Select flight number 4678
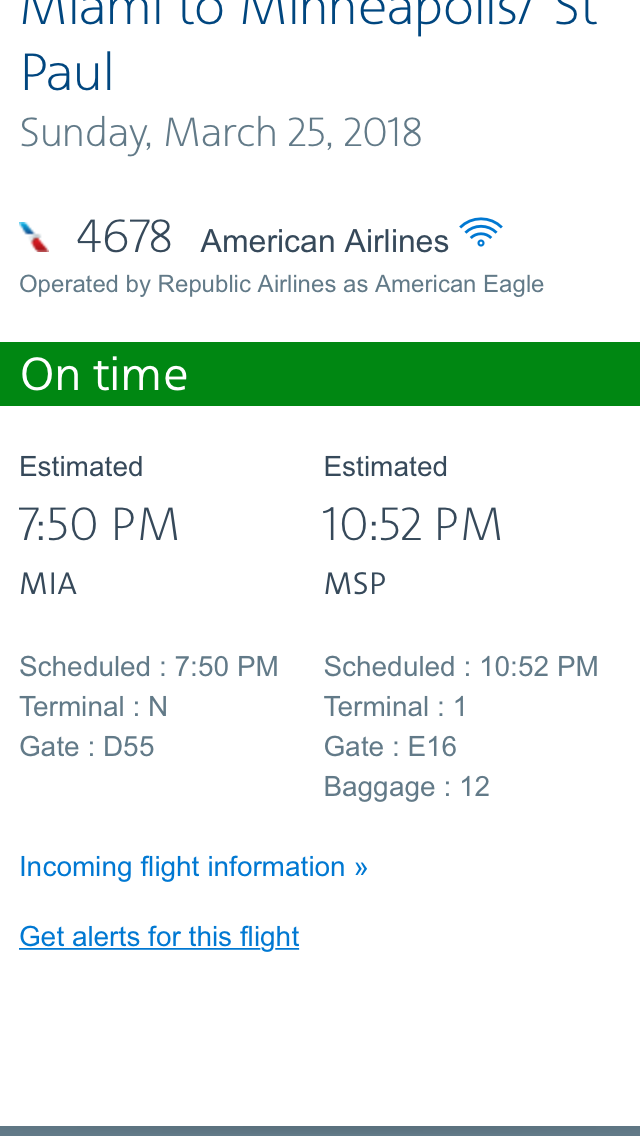Screen dimensions: 640x1136 pos(124,238)
